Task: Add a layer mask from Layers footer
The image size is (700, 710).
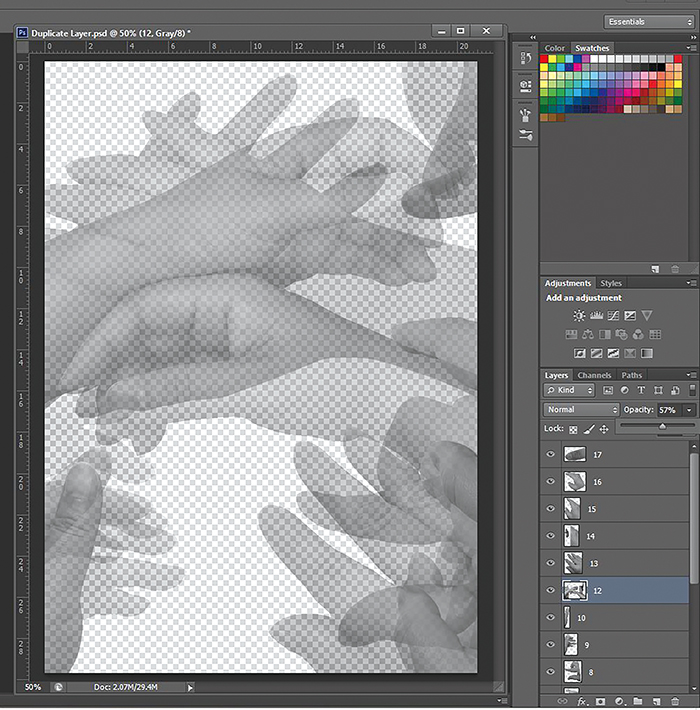Action: [600, 701]
